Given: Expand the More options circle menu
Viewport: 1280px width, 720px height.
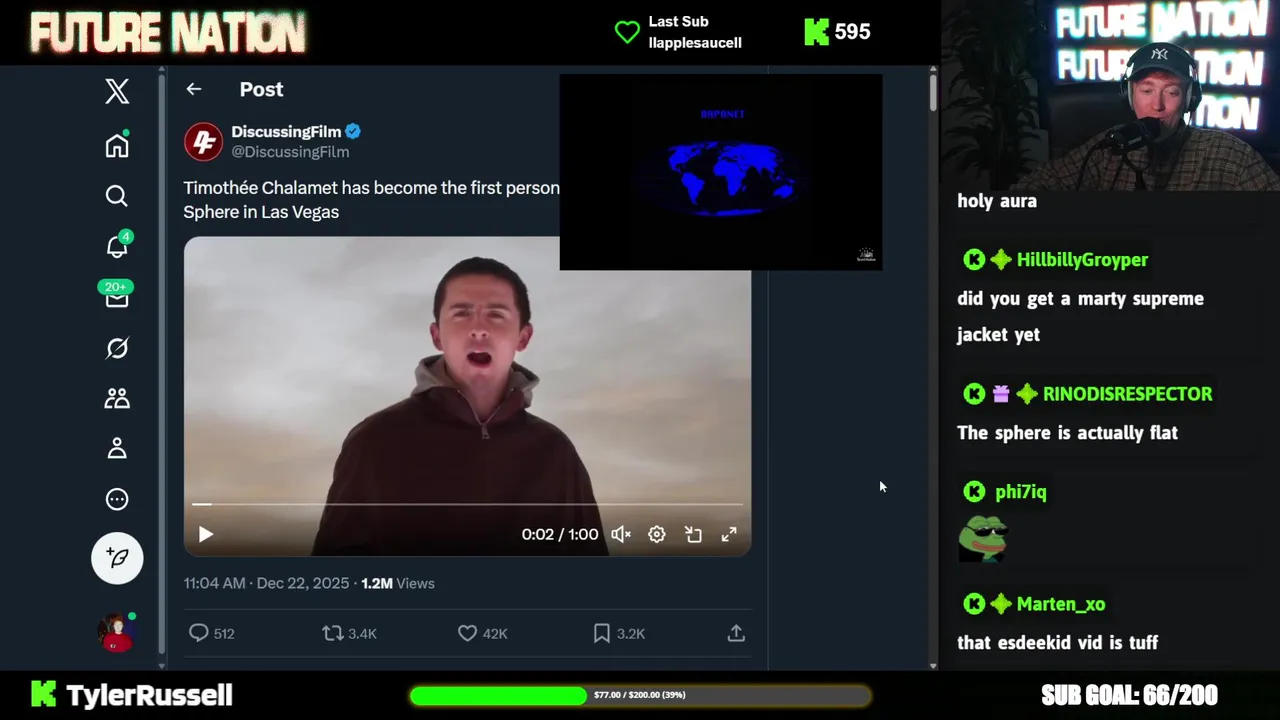Looking at the screenshot, I should tap(117, 499).
